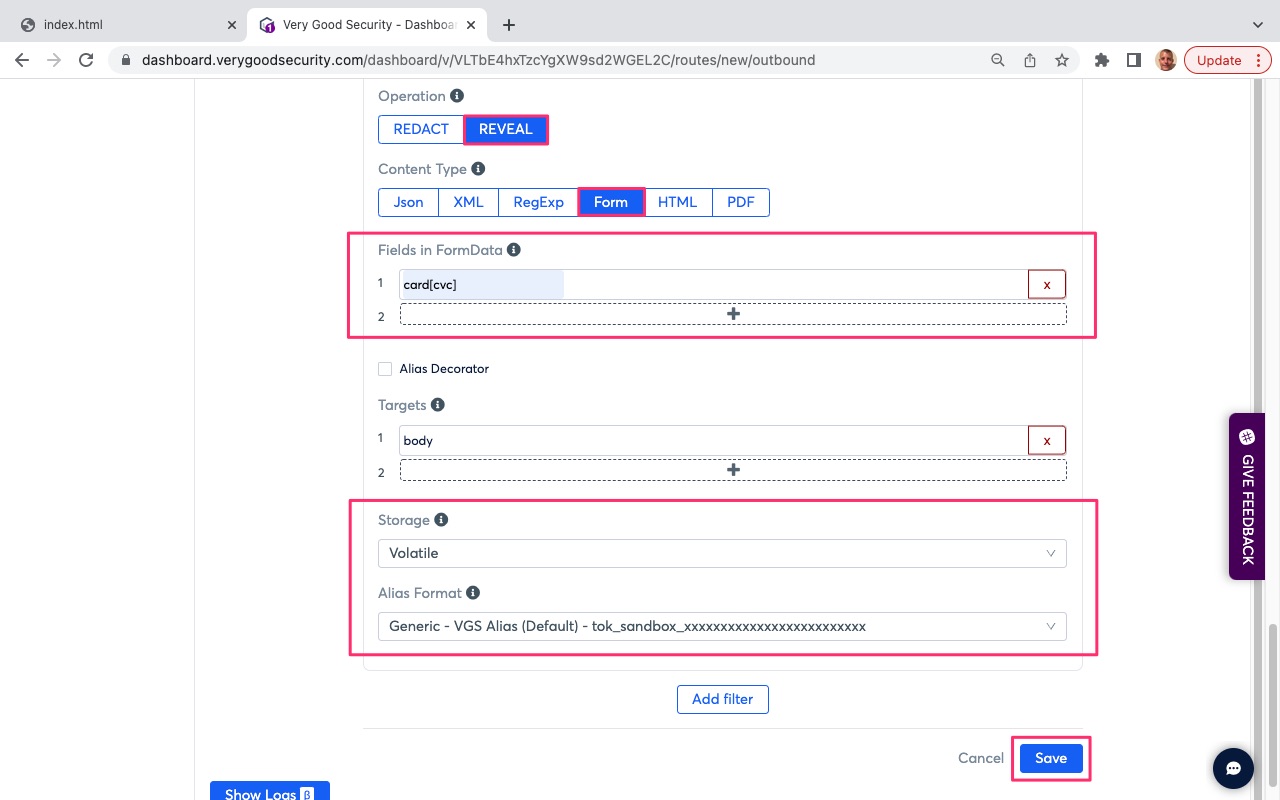Screen dimensions: 1280x800
Task: Click the Fields in FormData info icon
Action: pos(514,250)
